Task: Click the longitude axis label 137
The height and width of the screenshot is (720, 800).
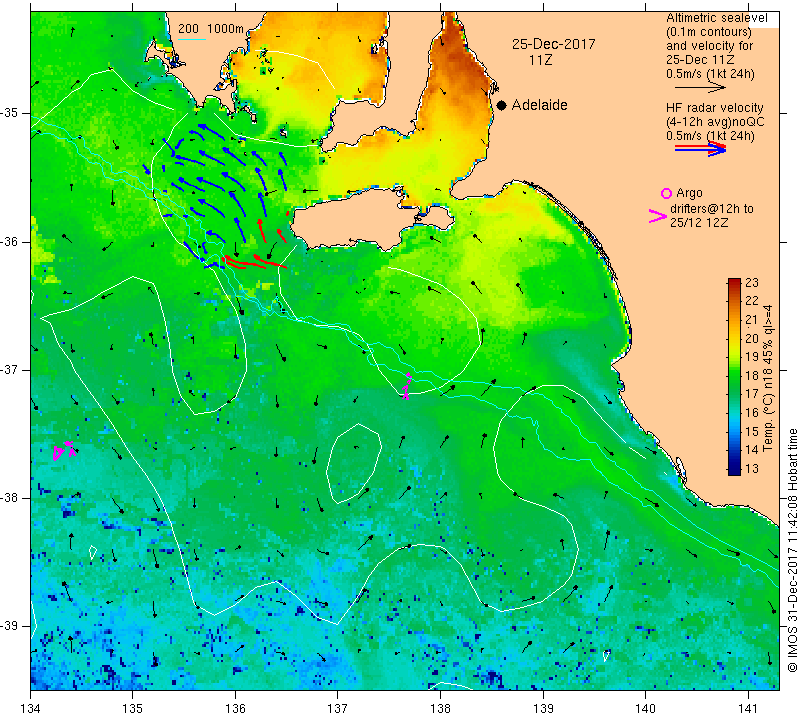Action: tap(338, 708)
